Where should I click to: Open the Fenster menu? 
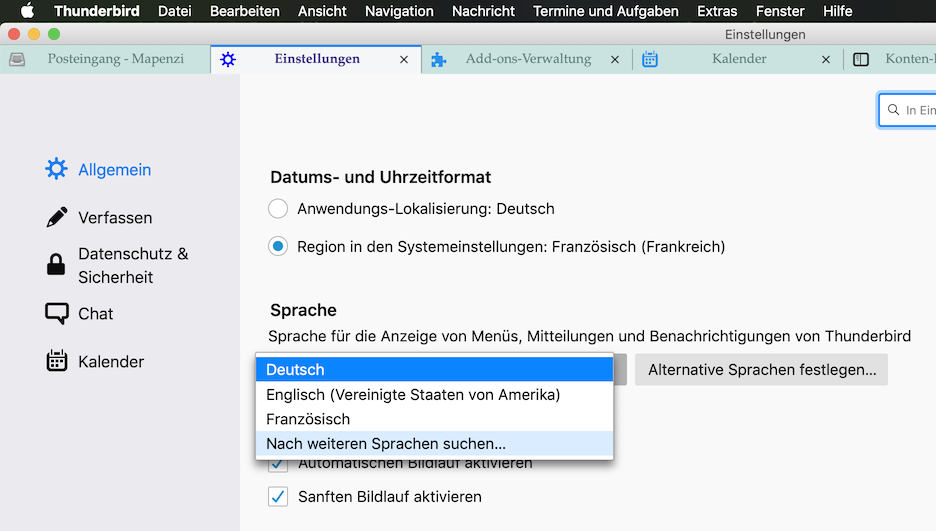pos(780,11)
